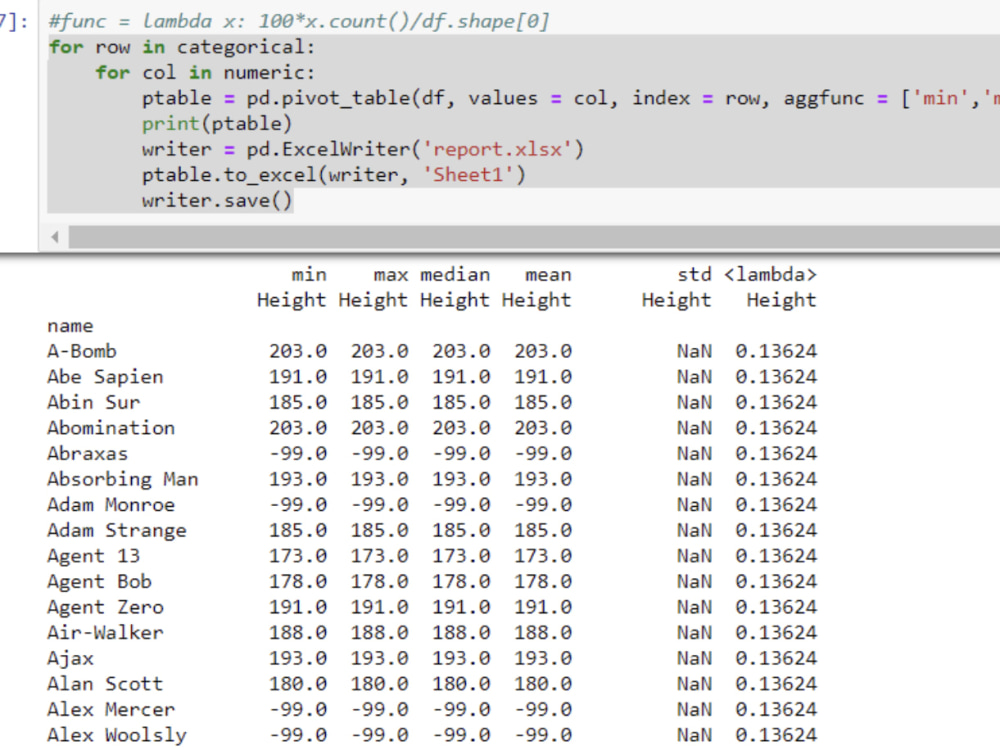Click the 'name' index label
This screenshot has height=750, width=1000.
click(70, 327)
